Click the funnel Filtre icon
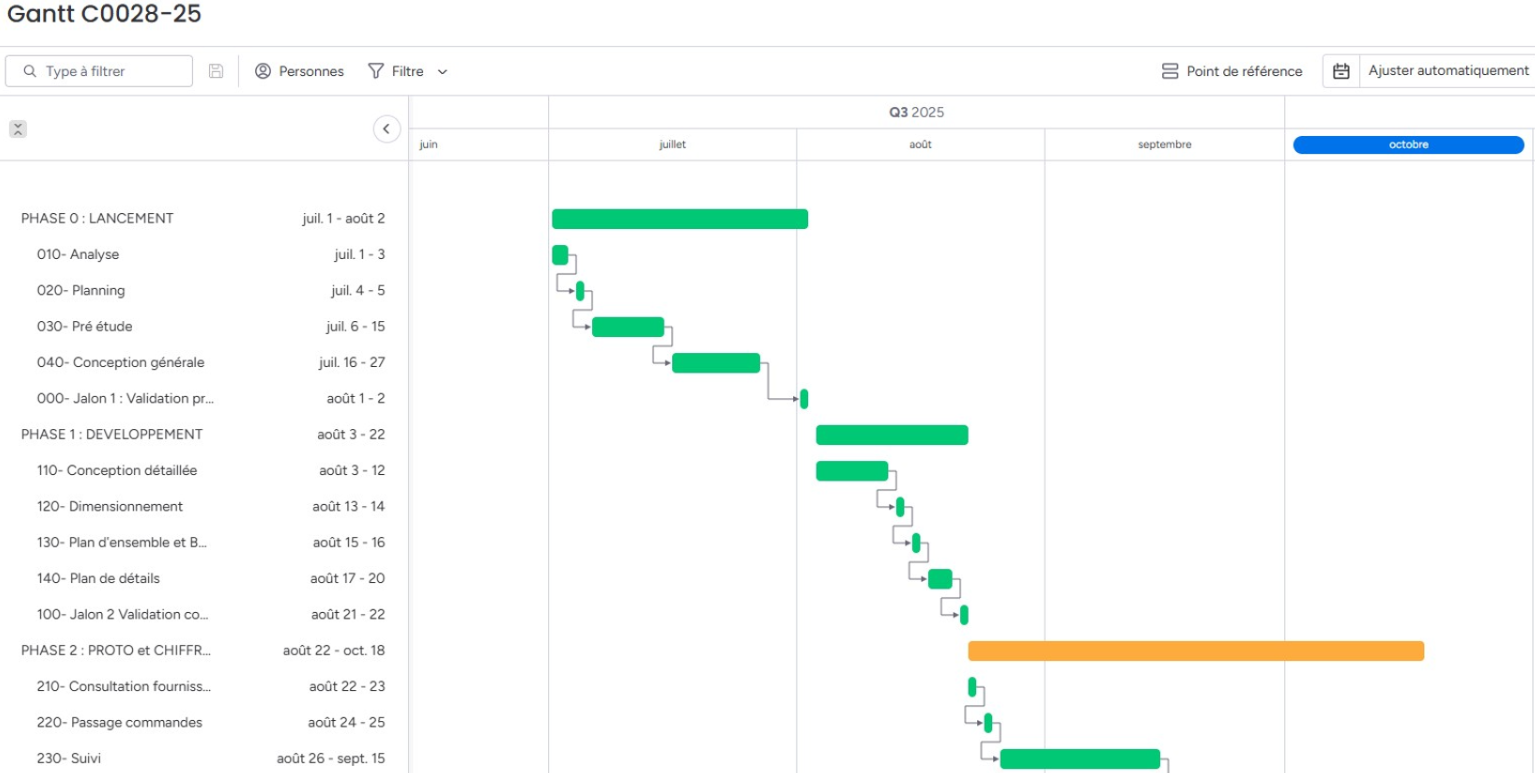The height and width of the screenshot is (773, 1535). 376,71
